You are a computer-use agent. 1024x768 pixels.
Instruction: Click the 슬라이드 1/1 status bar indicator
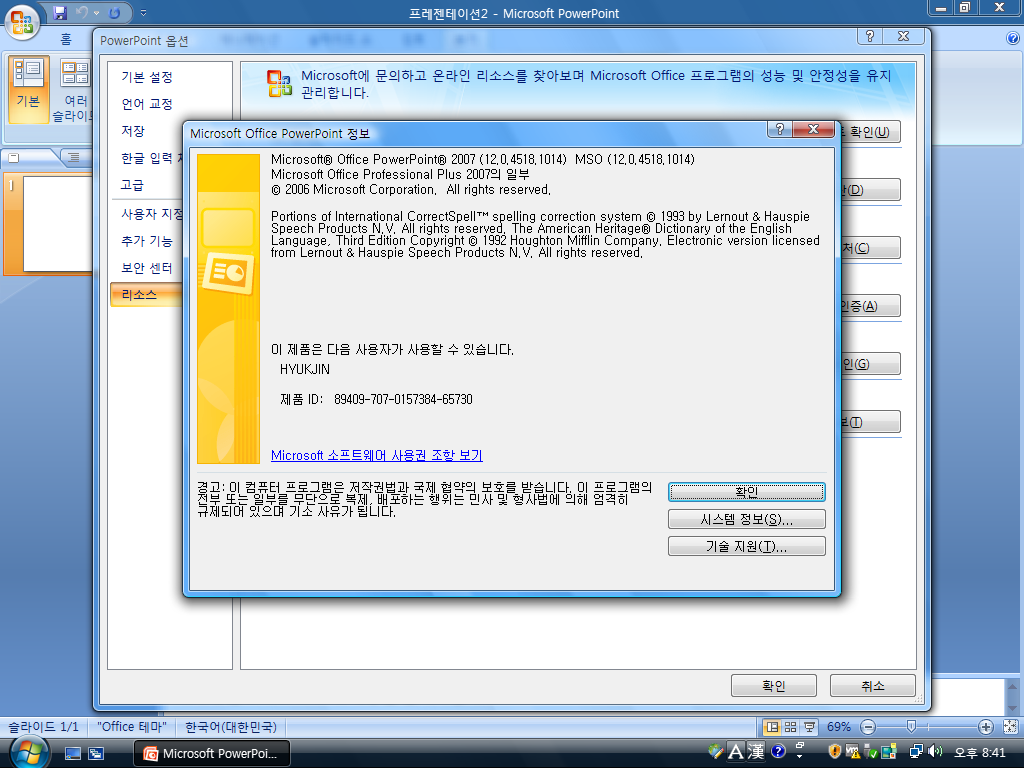pos(43,726)
